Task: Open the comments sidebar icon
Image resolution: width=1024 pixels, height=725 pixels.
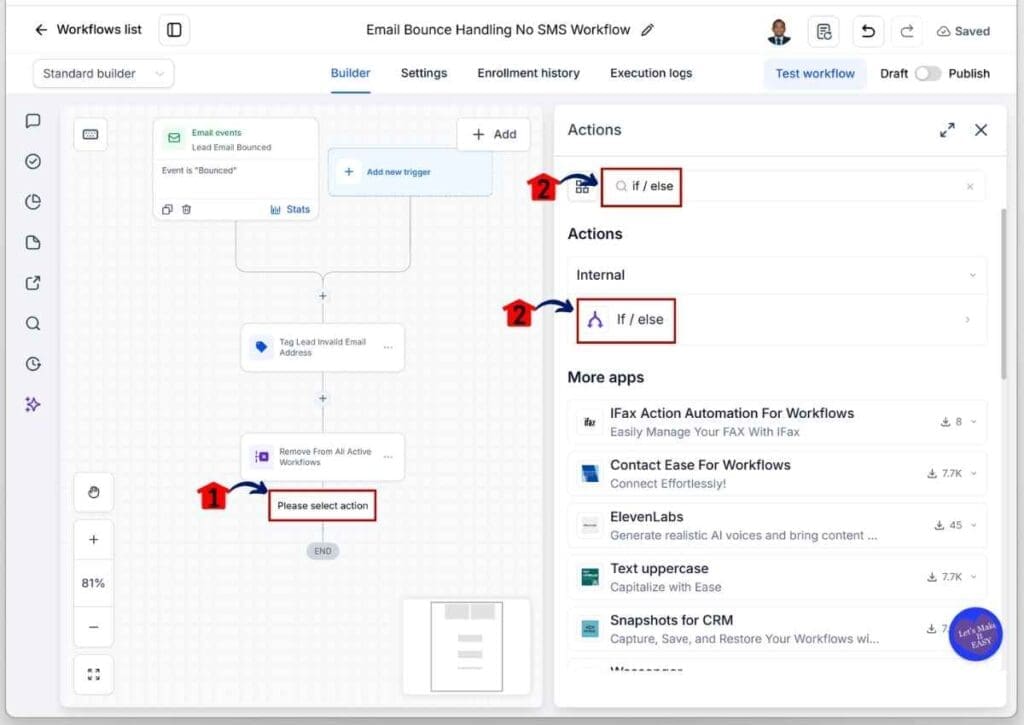Action: 33,121
